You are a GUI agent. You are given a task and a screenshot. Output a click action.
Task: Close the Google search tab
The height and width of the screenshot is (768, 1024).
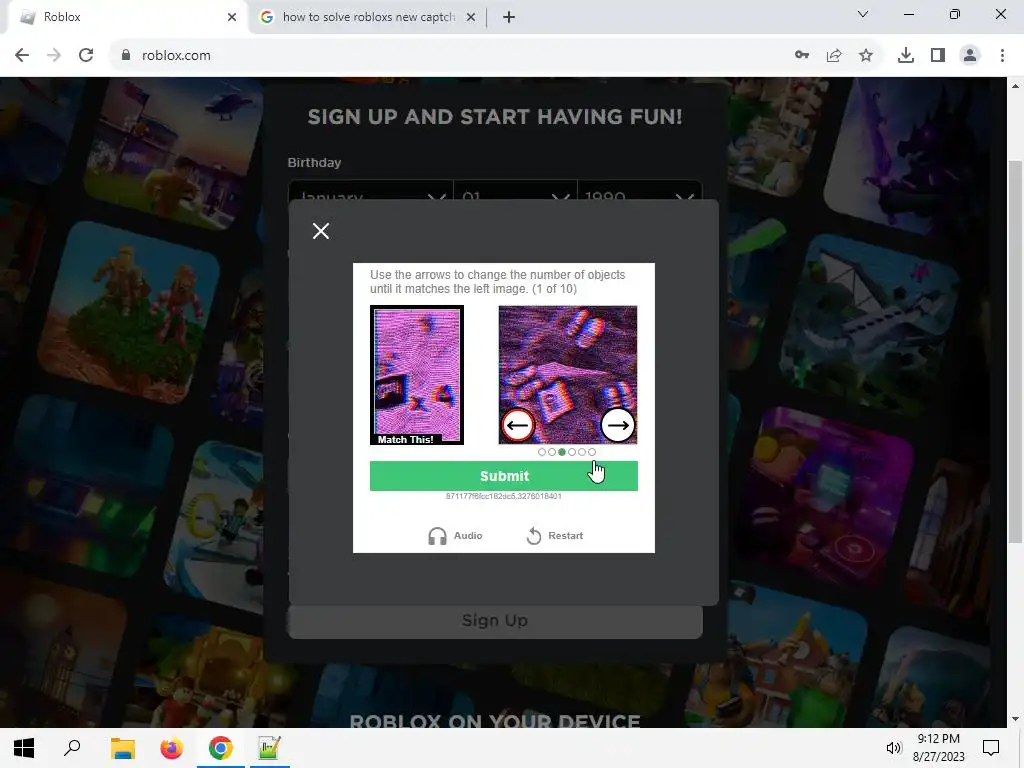click(x=470, y=18)
